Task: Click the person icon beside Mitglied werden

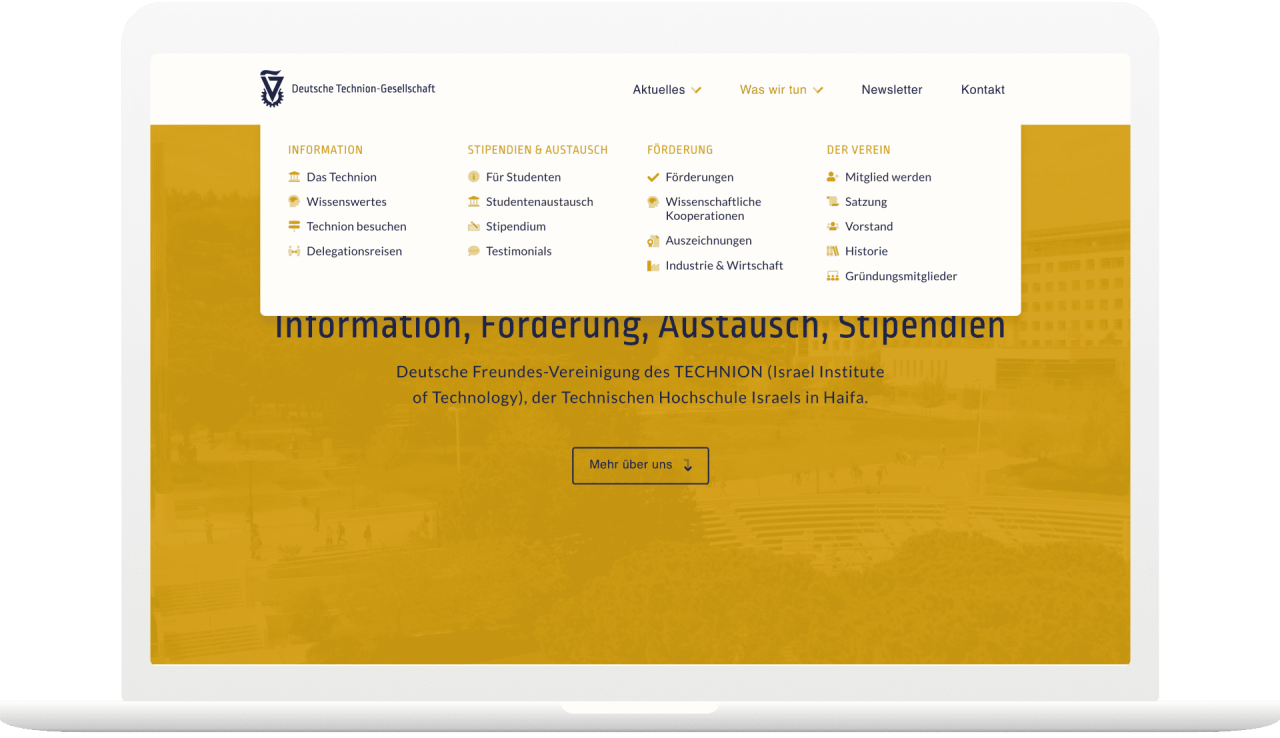Action: 833,177
